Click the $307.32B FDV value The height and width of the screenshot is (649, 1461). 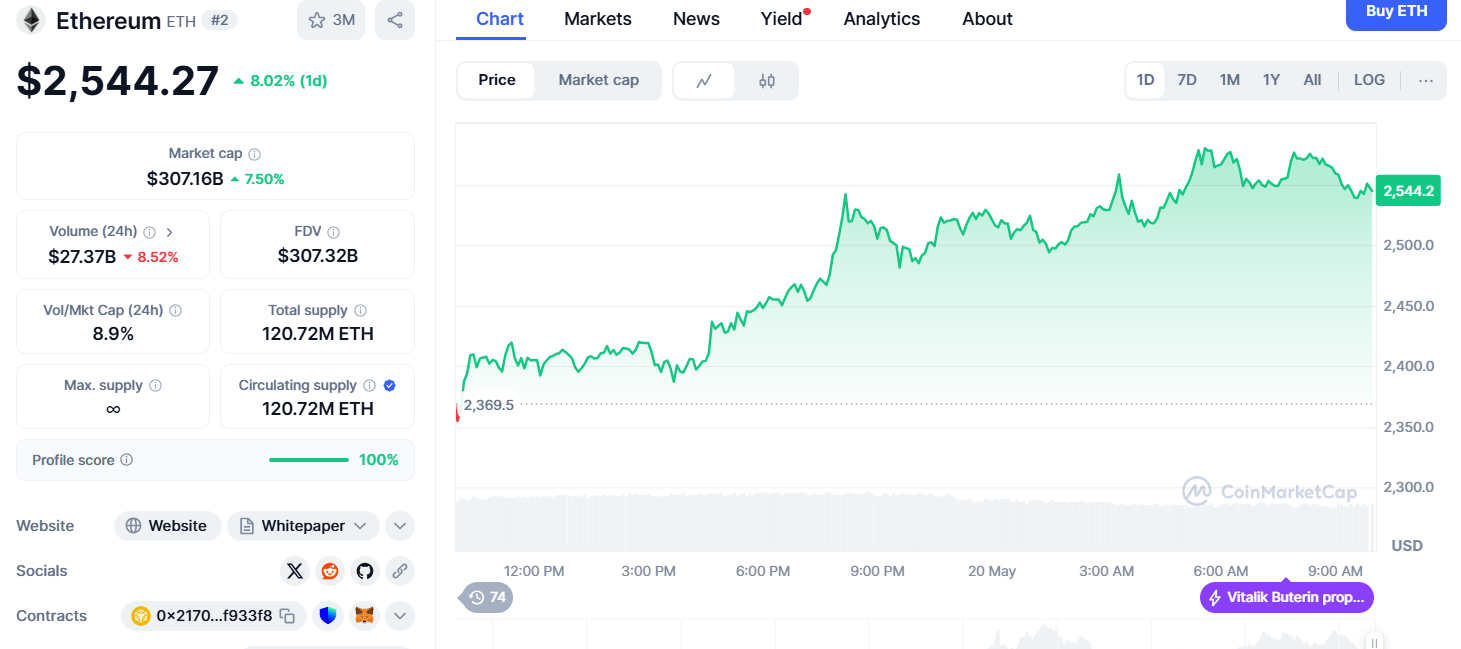pos(318,256)
